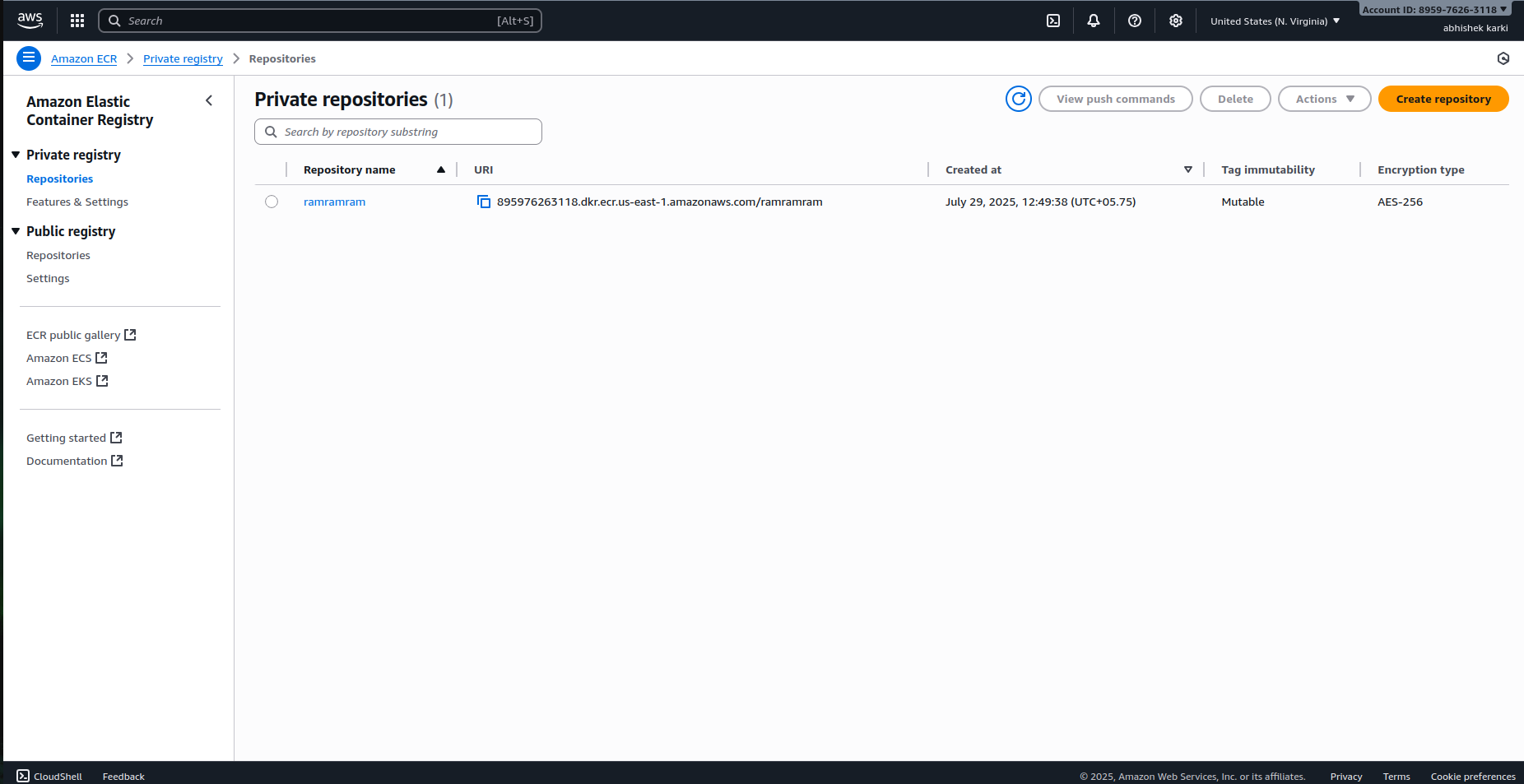This screenshot has height=784, width=1524.
Task: Sort by Repository name column arrow
Action: pyautogui.click(x=441, y=169)
